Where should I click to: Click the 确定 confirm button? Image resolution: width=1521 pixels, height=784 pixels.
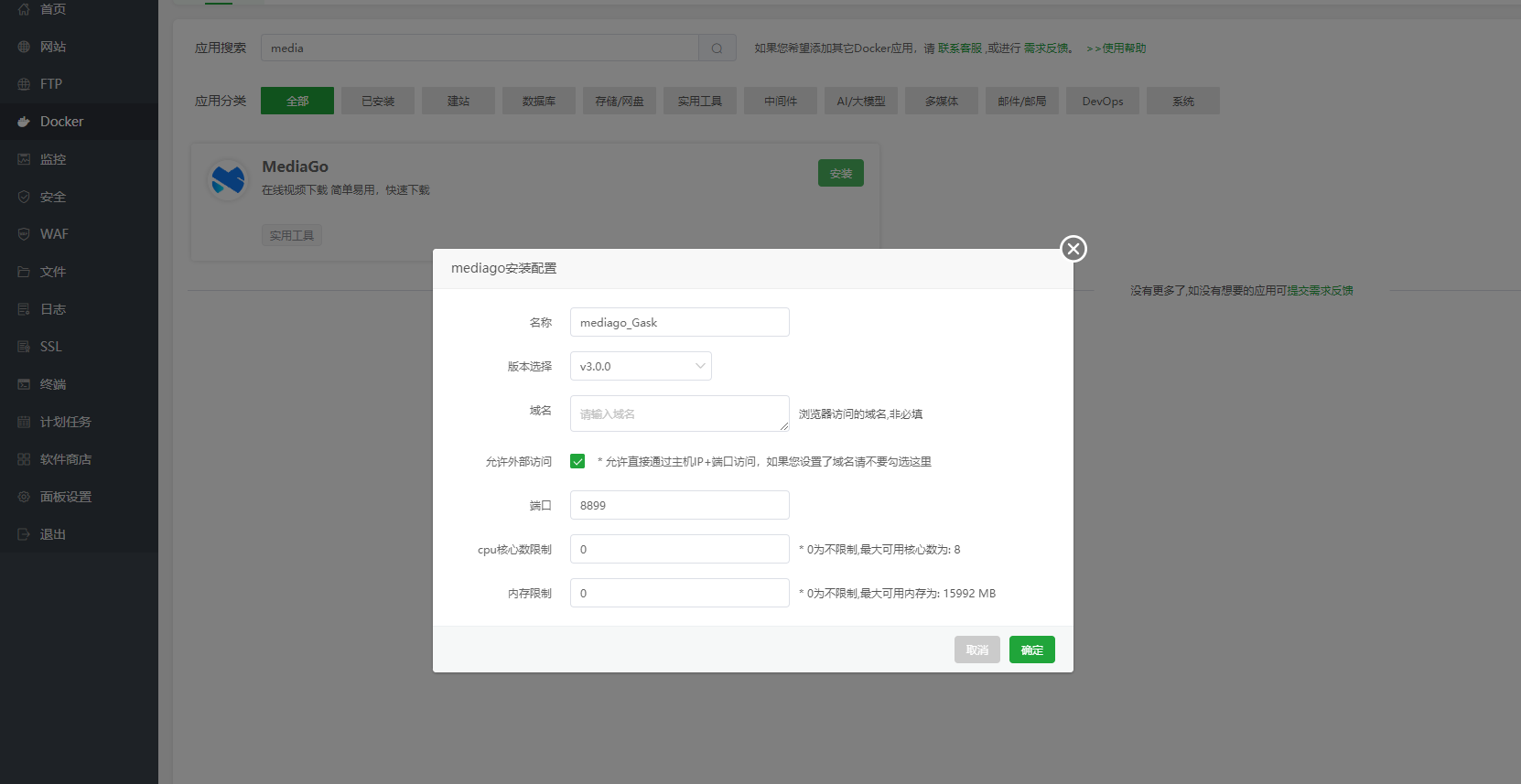[1032, 650]
